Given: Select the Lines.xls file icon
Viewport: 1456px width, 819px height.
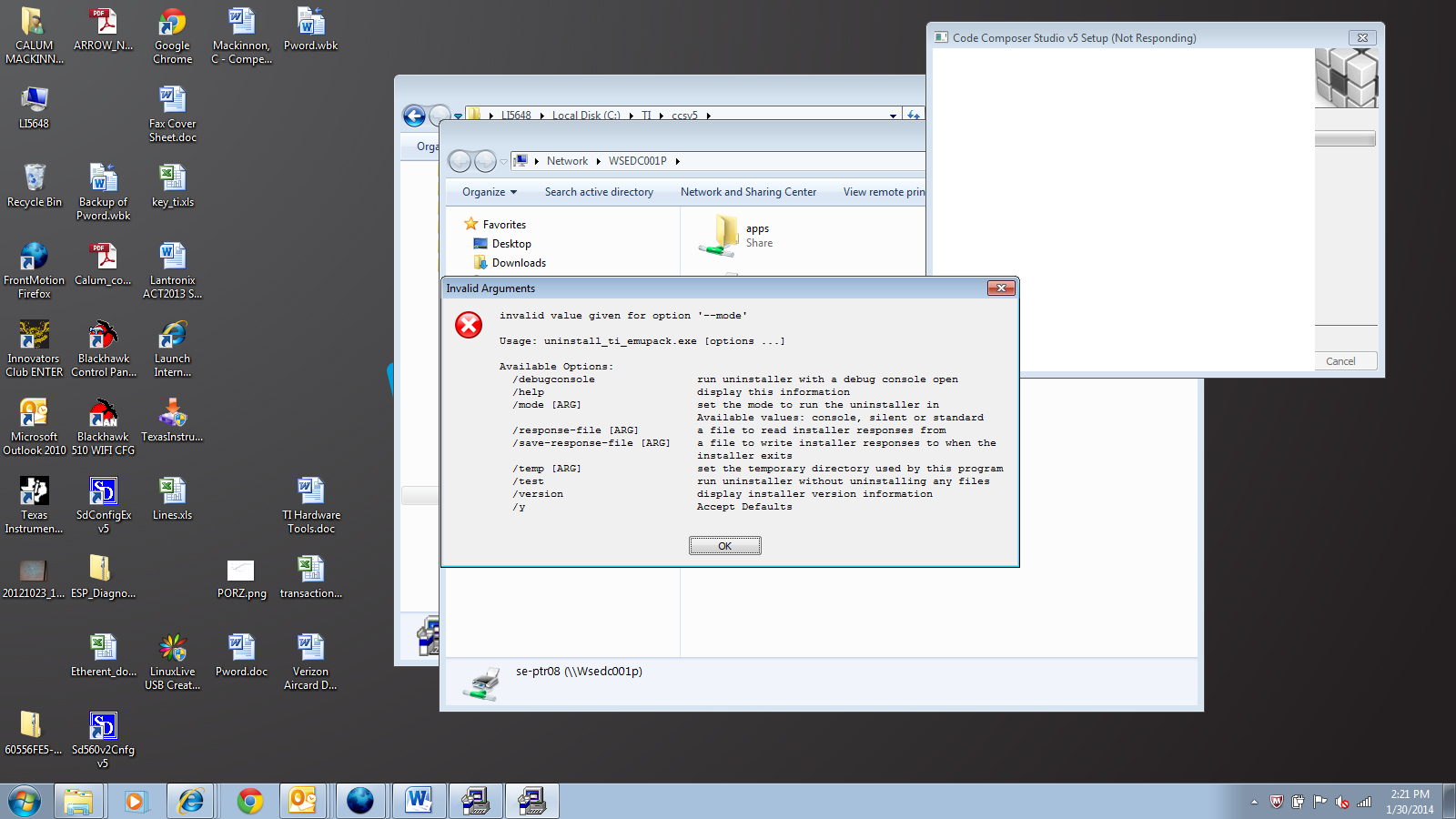Looking at the screenshot, I should tap(172, 499).
